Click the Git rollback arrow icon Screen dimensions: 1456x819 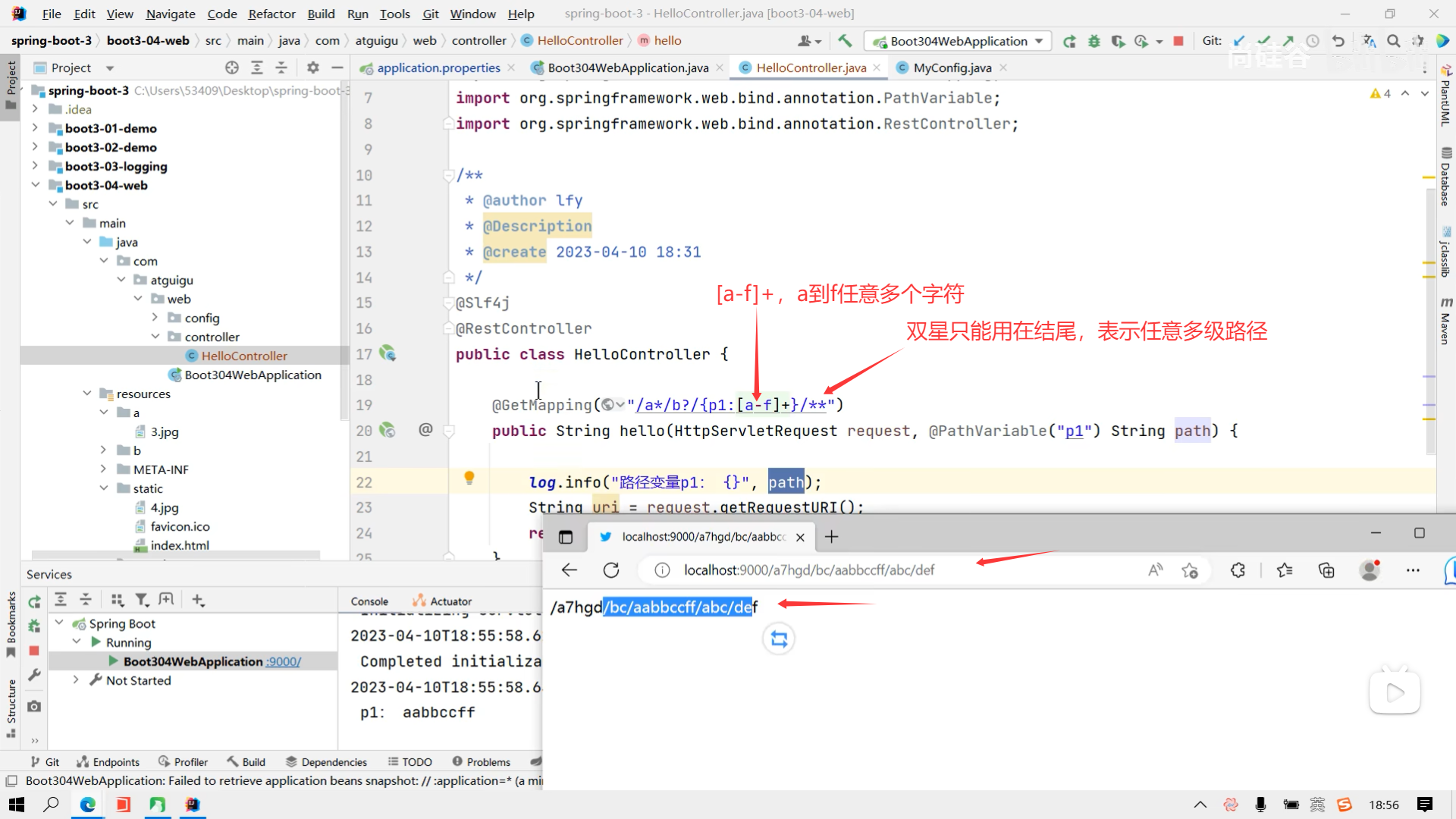tap(1338, 41)
